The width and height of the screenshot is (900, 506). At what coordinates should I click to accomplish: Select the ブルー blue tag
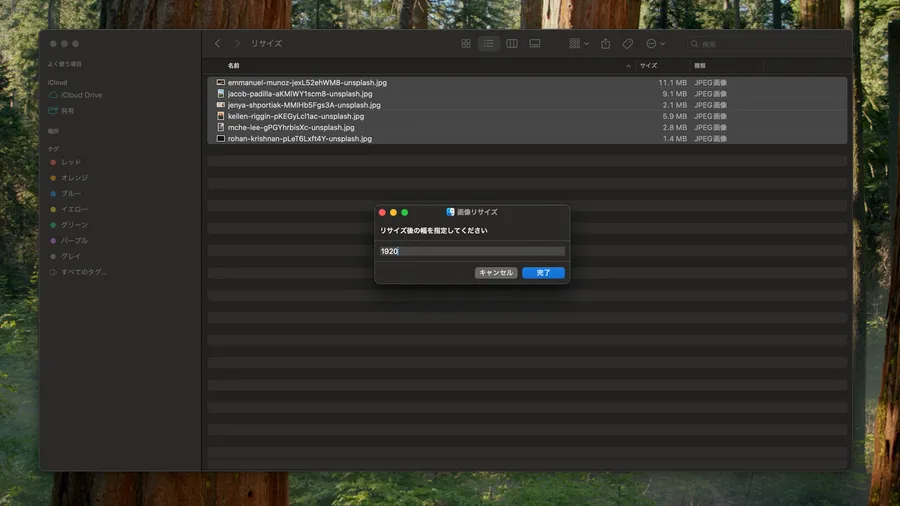tap(71, 194)
